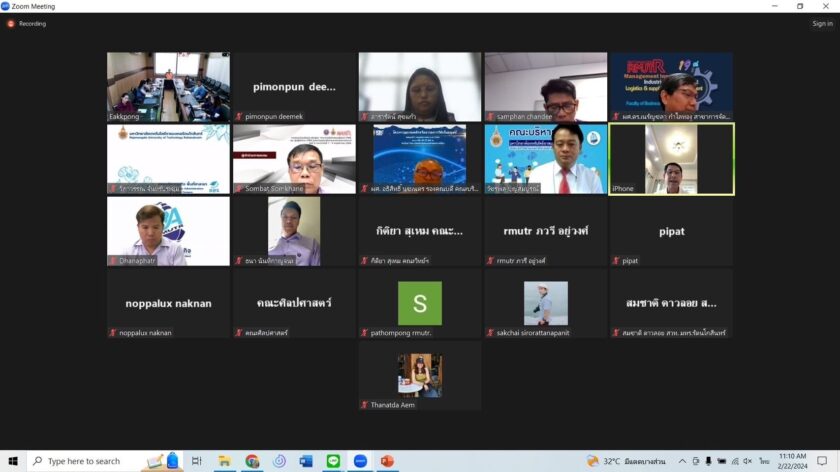Open the Windows Start menu
Screen dimensions: 840x472
click(x=13, y=461)
